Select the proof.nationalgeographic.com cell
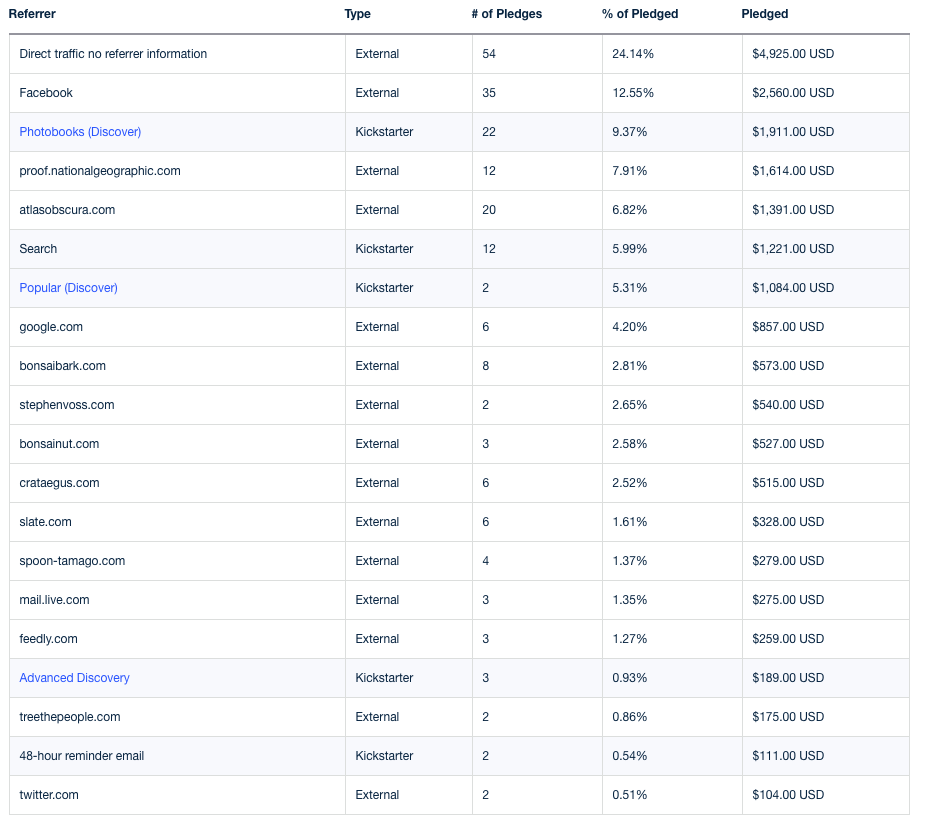Viewport: 934px width, 823px height. (x=177, y=171)
